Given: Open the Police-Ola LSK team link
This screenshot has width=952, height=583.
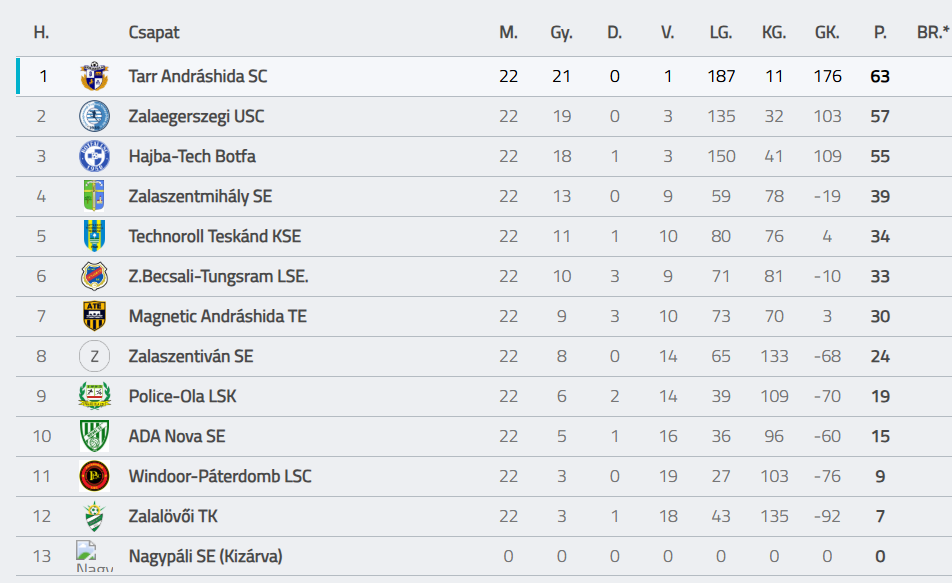Looking at the screenshot, I should click(x=182, y=396).
